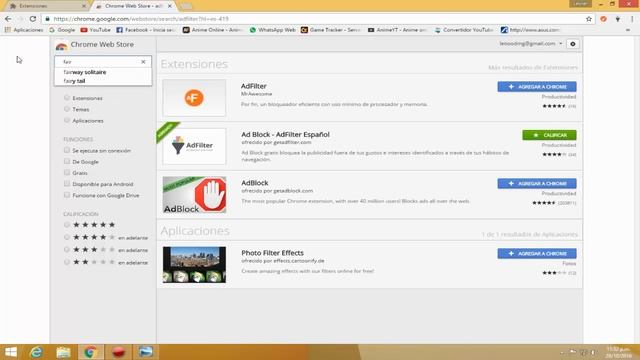Click the browser address bar URL
640x360 pixels.
point(141,19)
